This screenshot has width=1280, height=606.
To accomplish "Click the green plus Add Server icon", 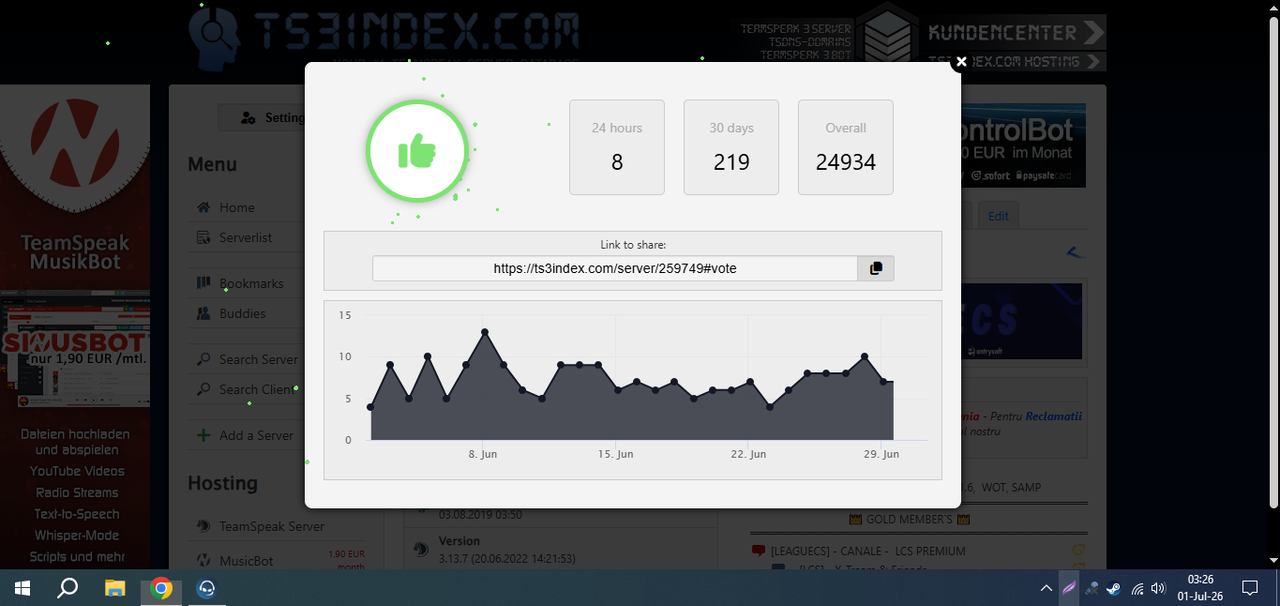I will point(203,435).
